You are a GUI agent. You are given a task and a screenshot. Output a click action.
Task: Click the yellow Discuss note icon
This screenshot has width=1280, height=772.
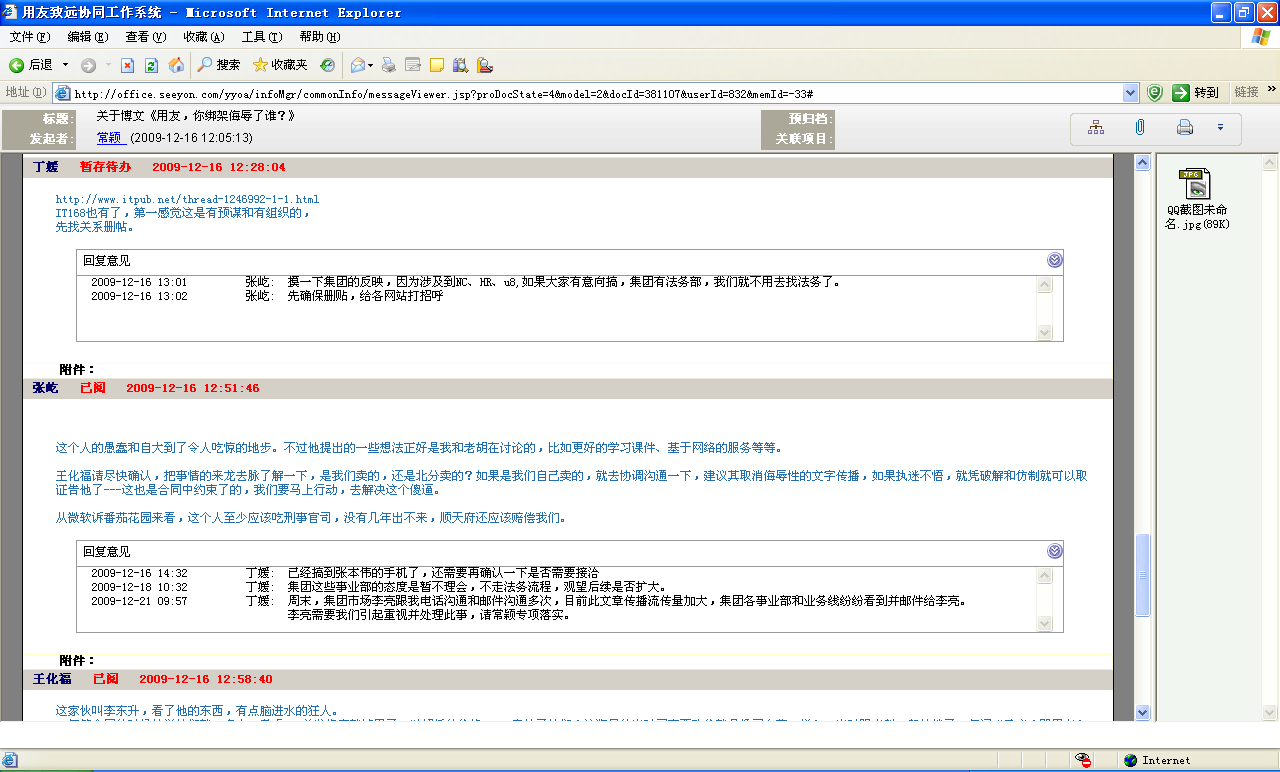tap(436, 65)
